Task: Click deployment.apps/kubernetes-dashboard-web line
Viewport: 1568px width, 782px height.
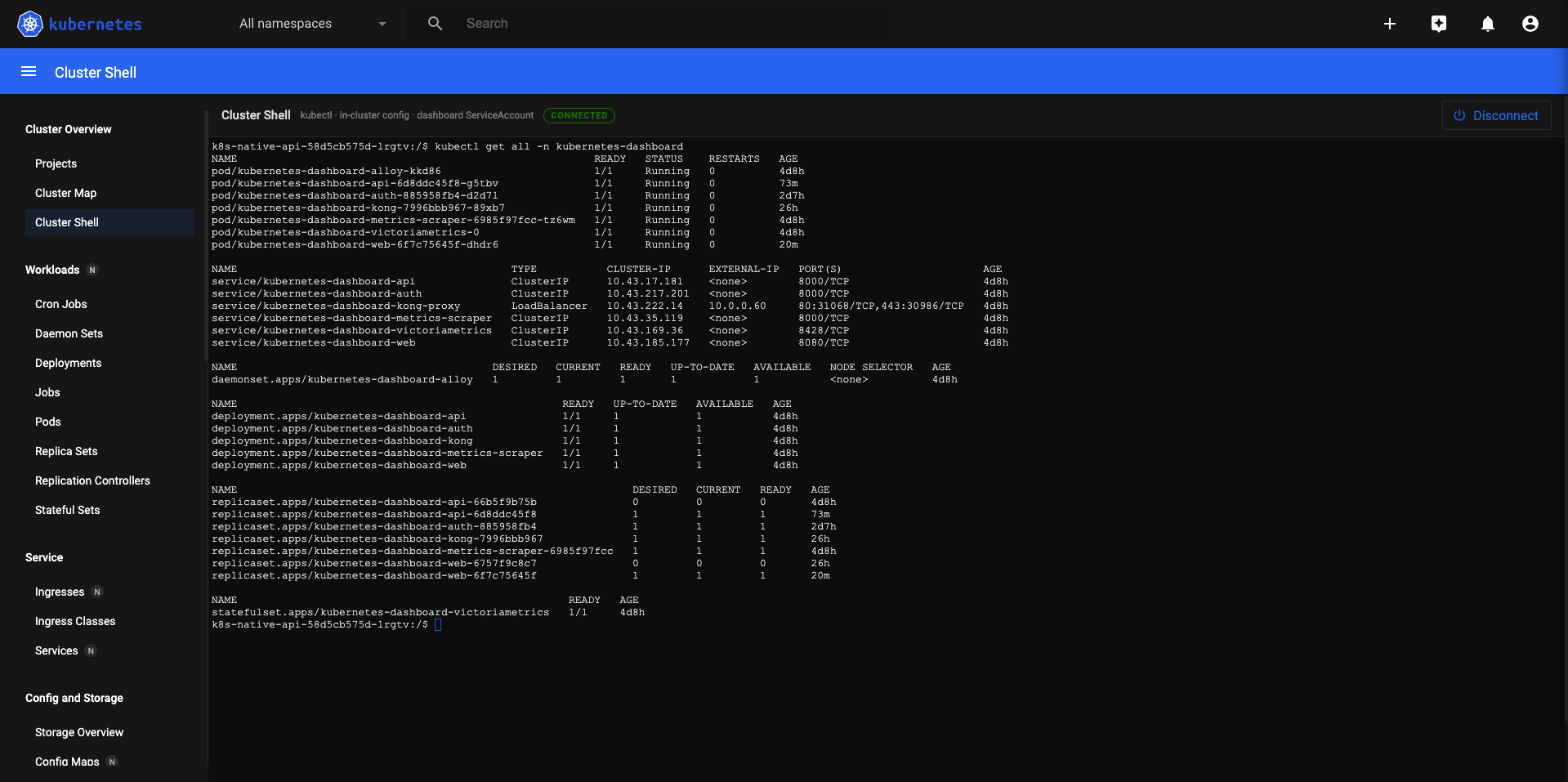Action: coord(505,466)
